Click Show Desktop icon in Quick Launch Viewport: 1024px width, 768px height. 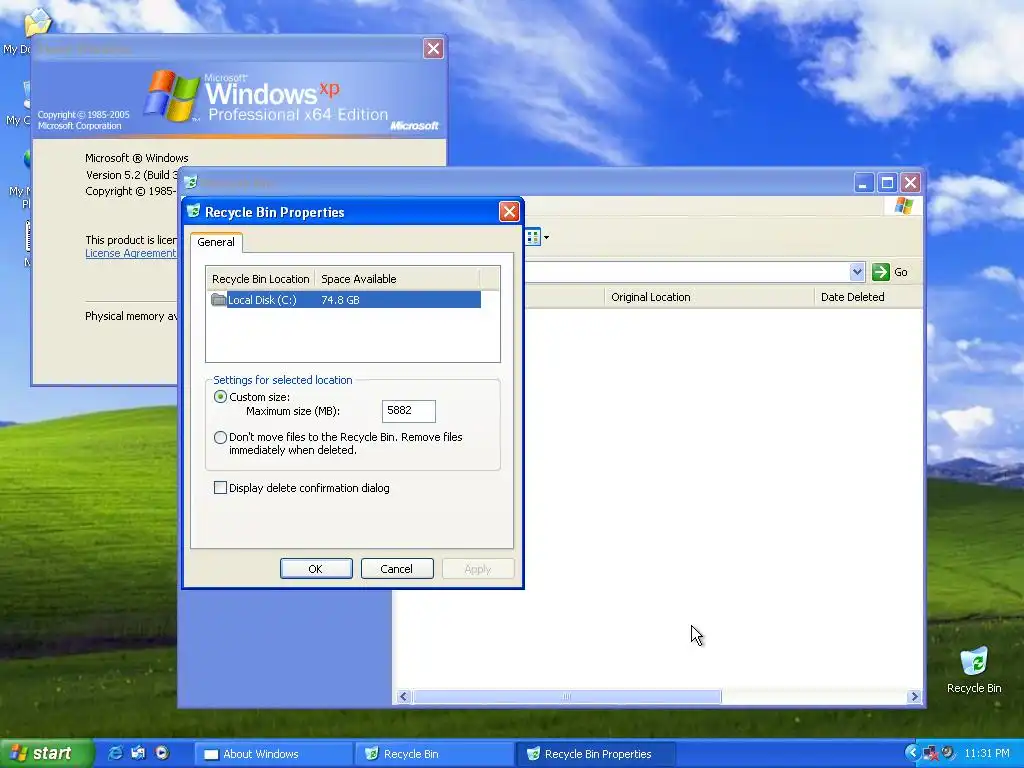tap(138, 754)
